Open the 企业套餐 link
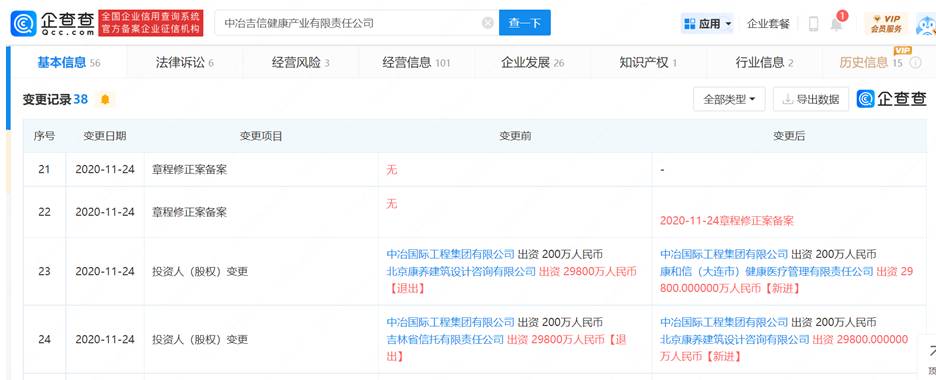936x380 pixels. click(768, 24)
